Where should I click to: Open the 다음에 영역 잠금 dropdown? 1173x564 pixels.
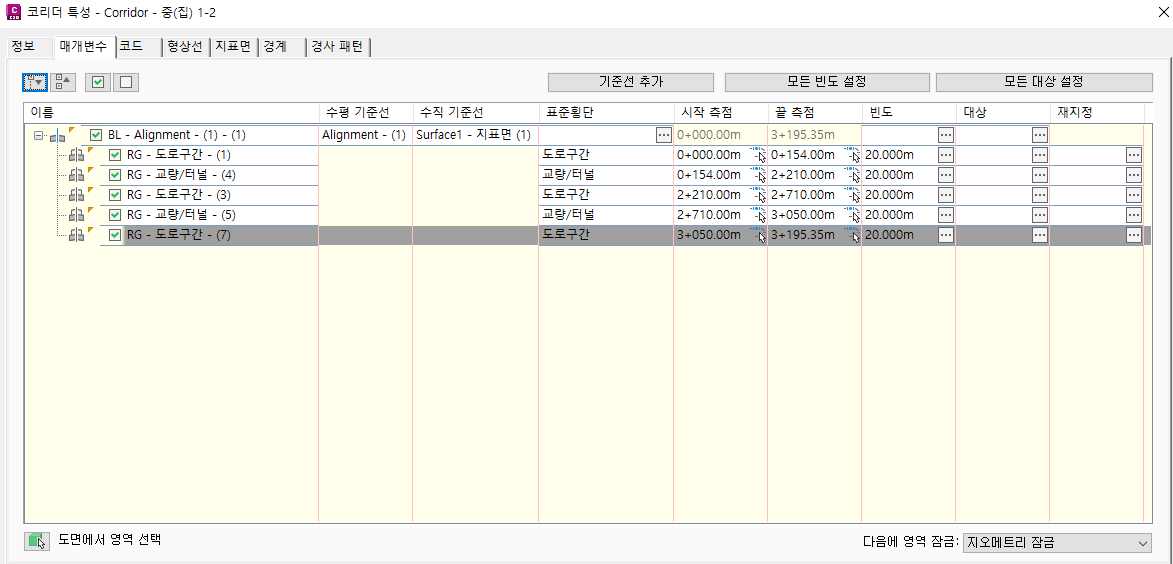pyautogui.click(x=1057, y=542)
